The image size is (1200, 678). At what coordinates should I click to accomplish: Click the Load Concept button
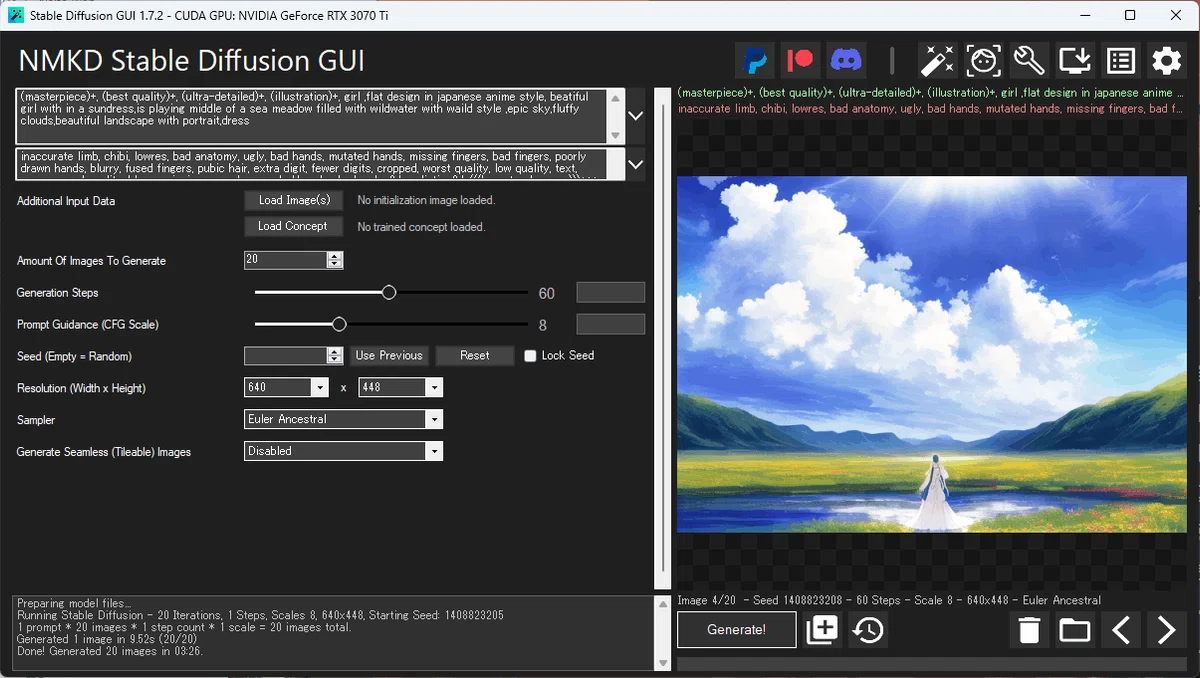294,227
